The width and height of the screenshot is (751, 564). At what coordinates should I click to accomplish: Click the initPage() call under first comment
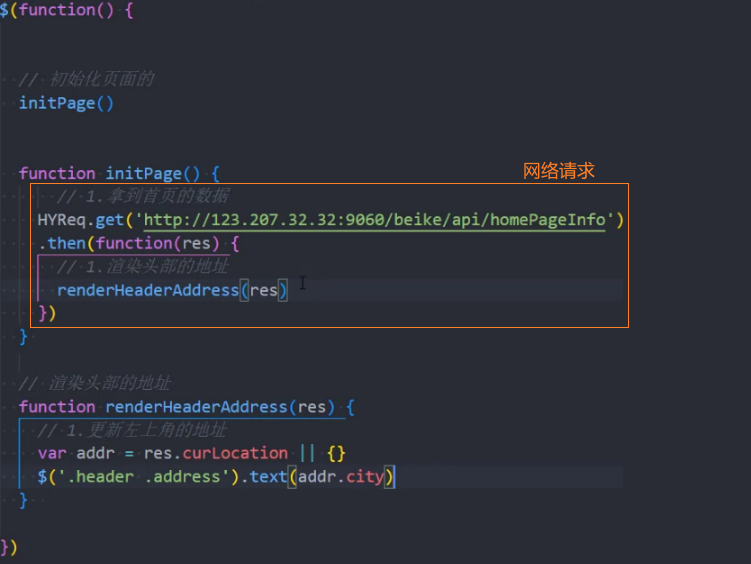(66, 103)
